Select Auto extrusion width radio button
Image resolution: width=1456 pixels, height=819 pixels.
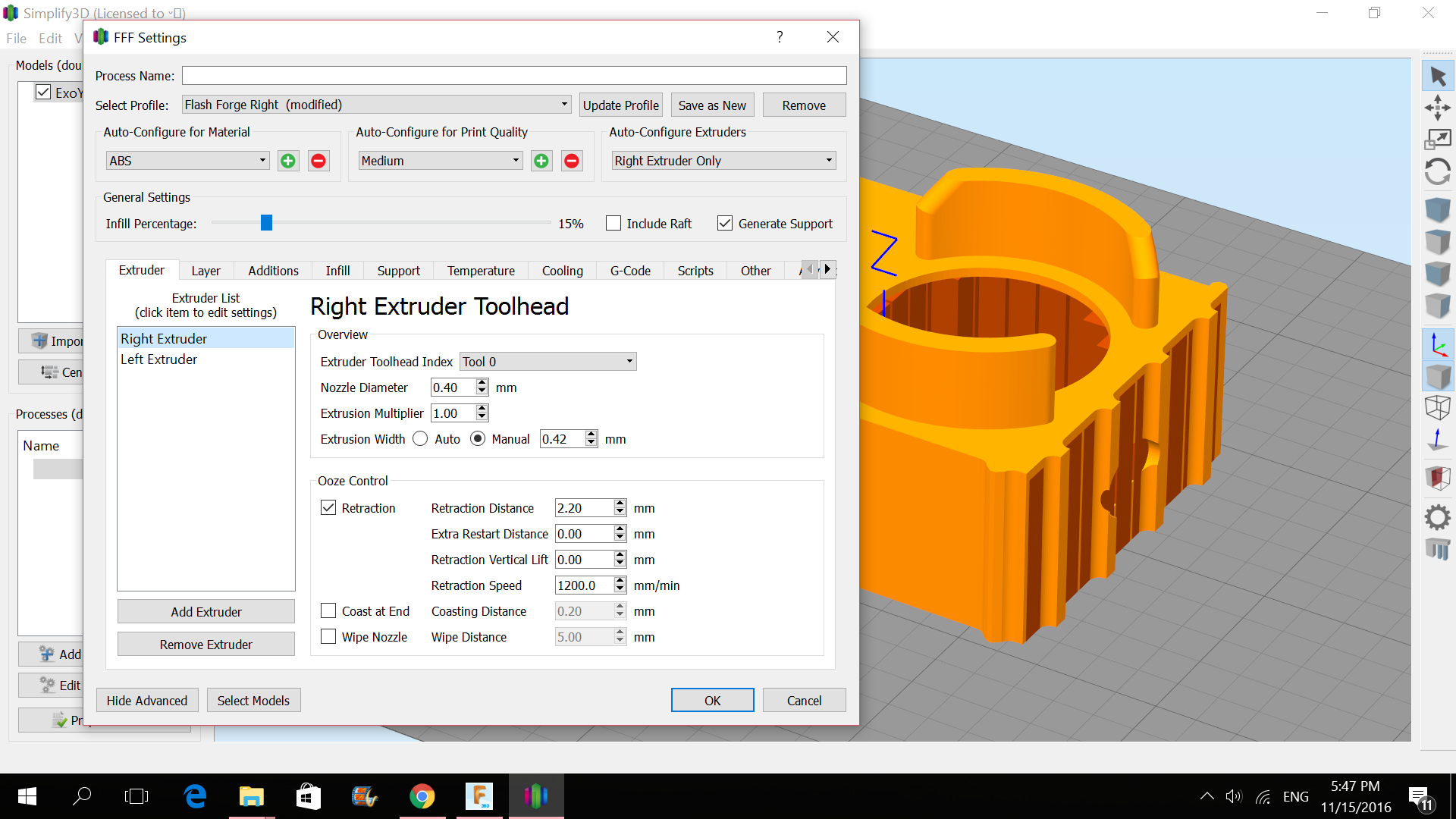pyautogui.click(x=420, y=439)
